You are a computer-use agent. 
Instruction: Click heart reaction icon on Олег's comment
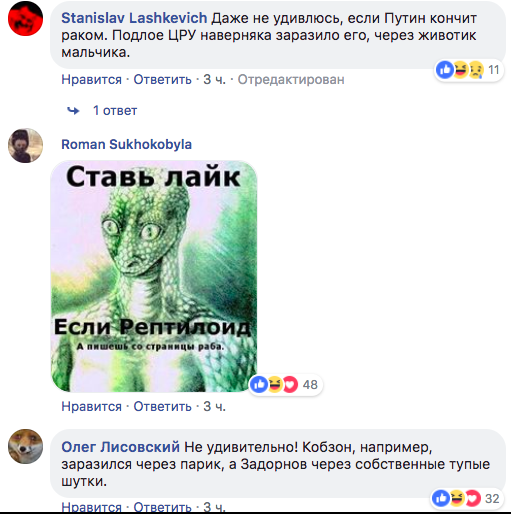point(473,498)
